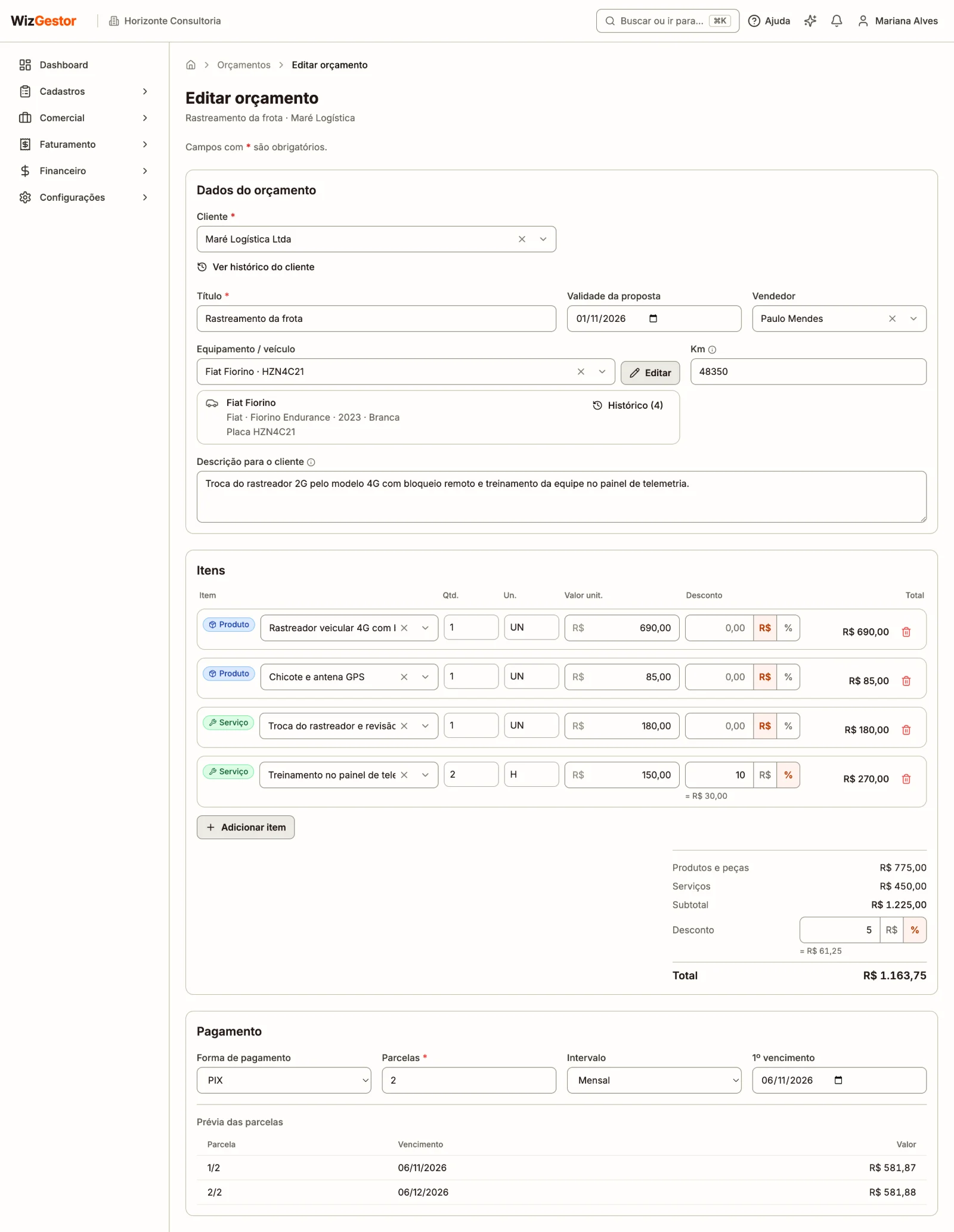Clear the Fiat Fiorino vehicle selection

[581, 371]
